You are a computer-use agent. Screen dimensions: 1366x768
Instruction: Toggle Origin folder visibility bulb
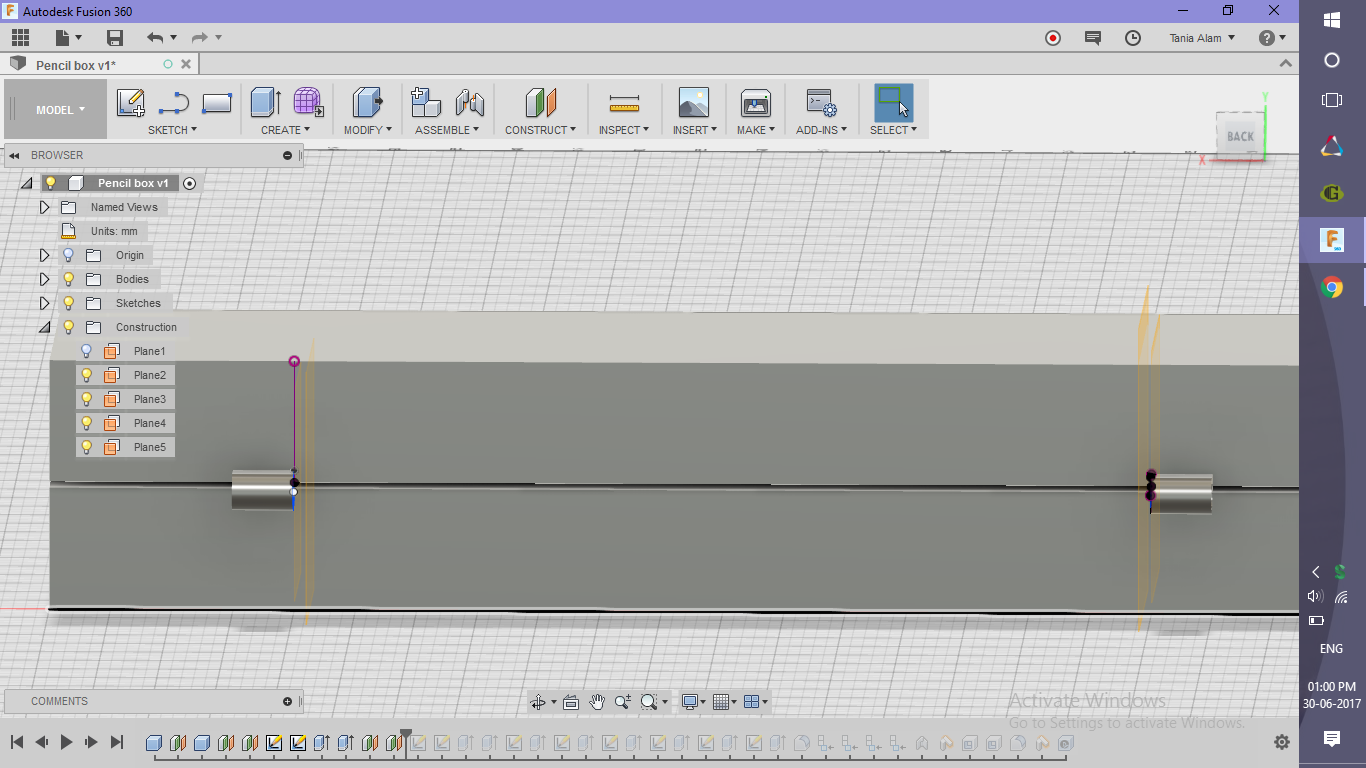tap(69, 255)
